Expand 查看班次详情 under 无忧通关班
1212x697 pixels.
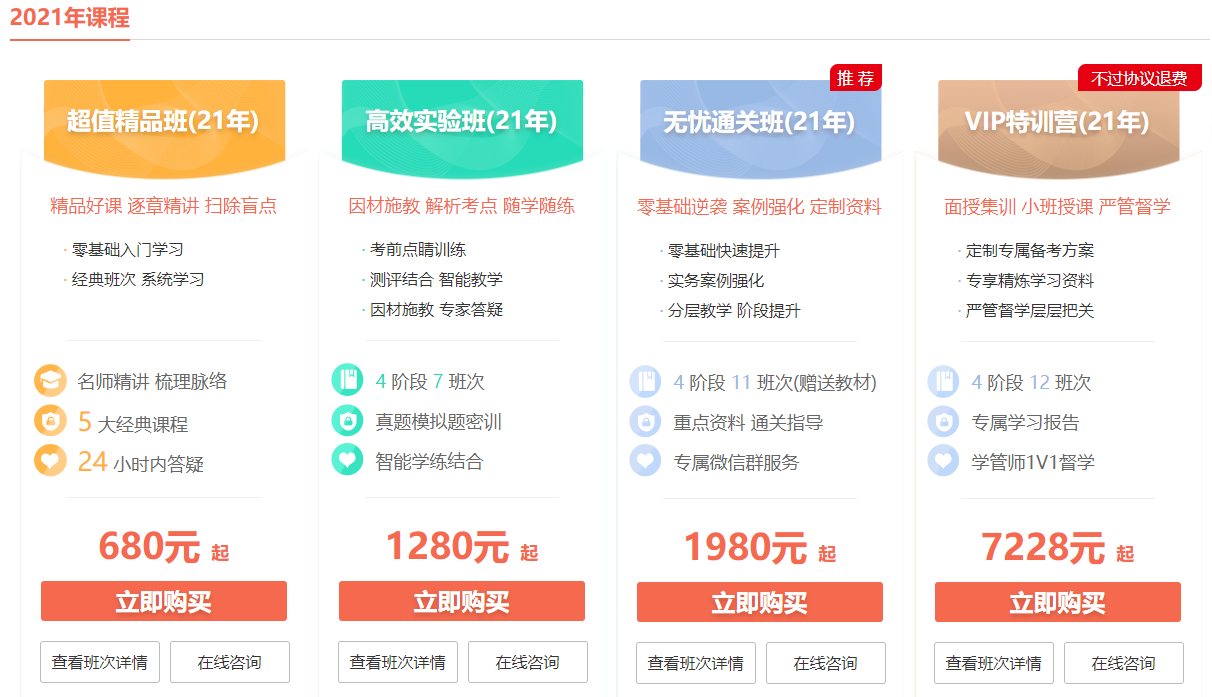[695, 662]
